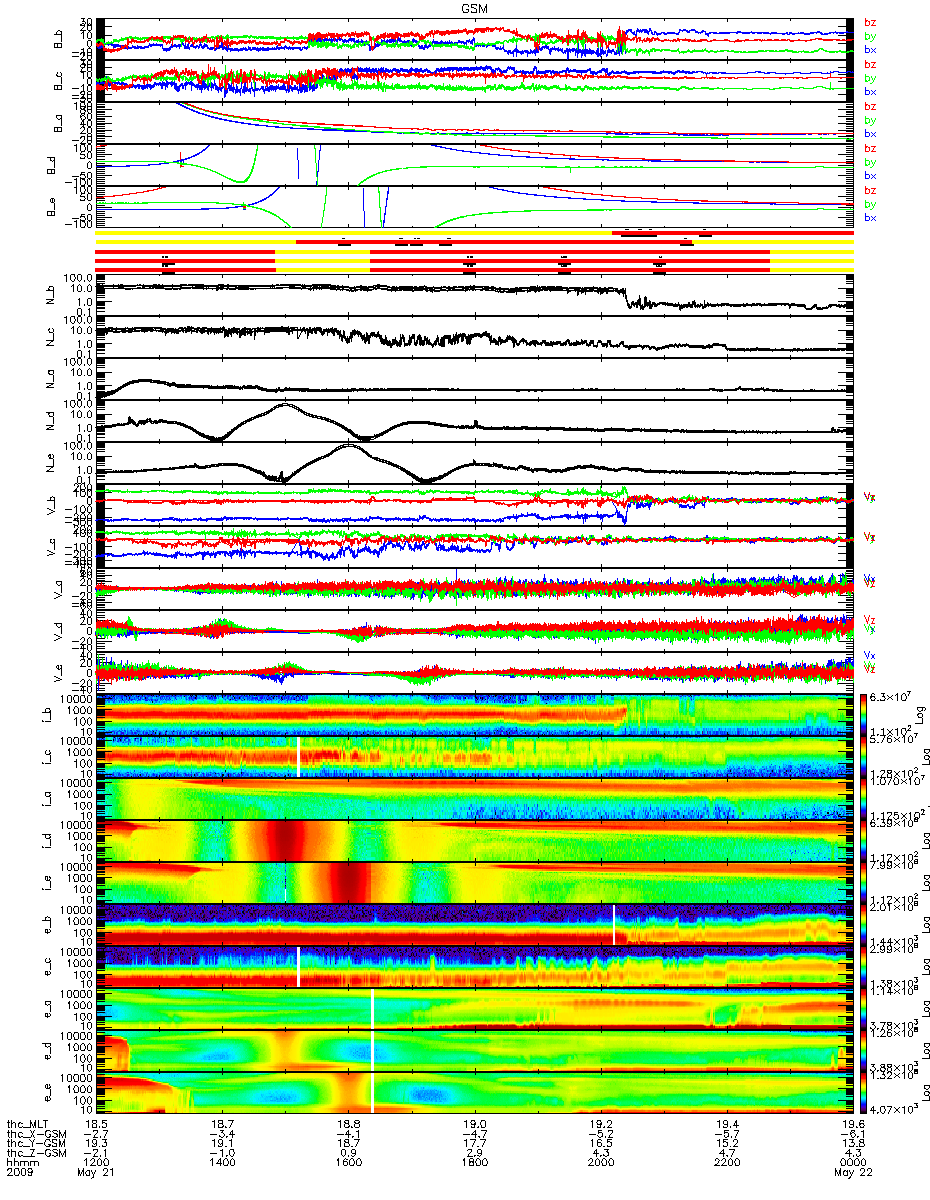Click the N_c density axis label

point(48,336)
